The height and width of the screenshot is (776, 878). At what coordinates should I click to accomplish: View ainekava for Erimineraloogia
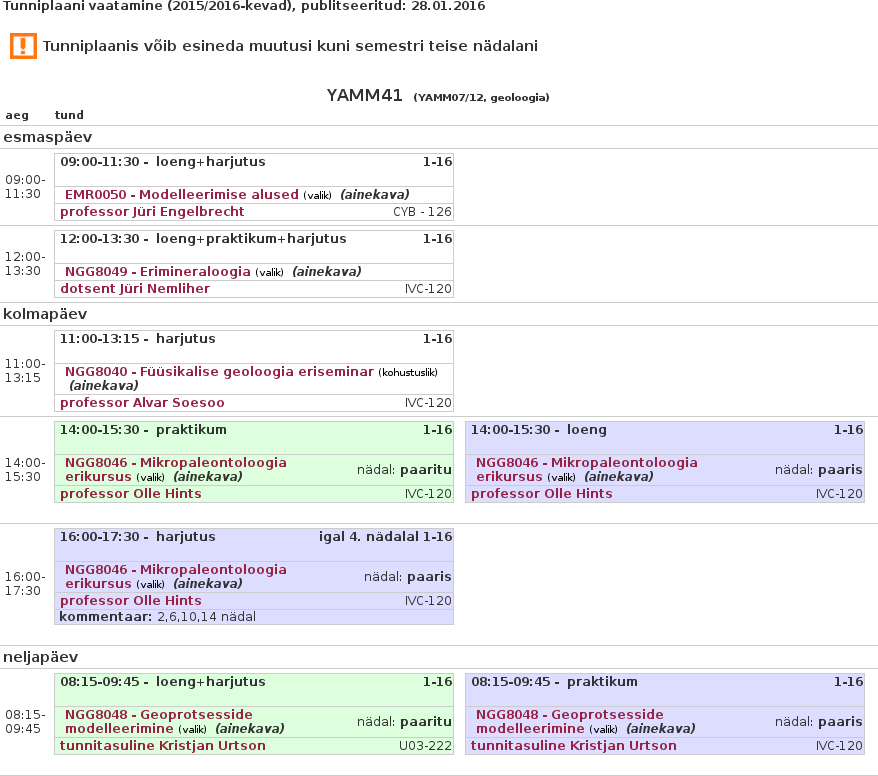point(326,272)
